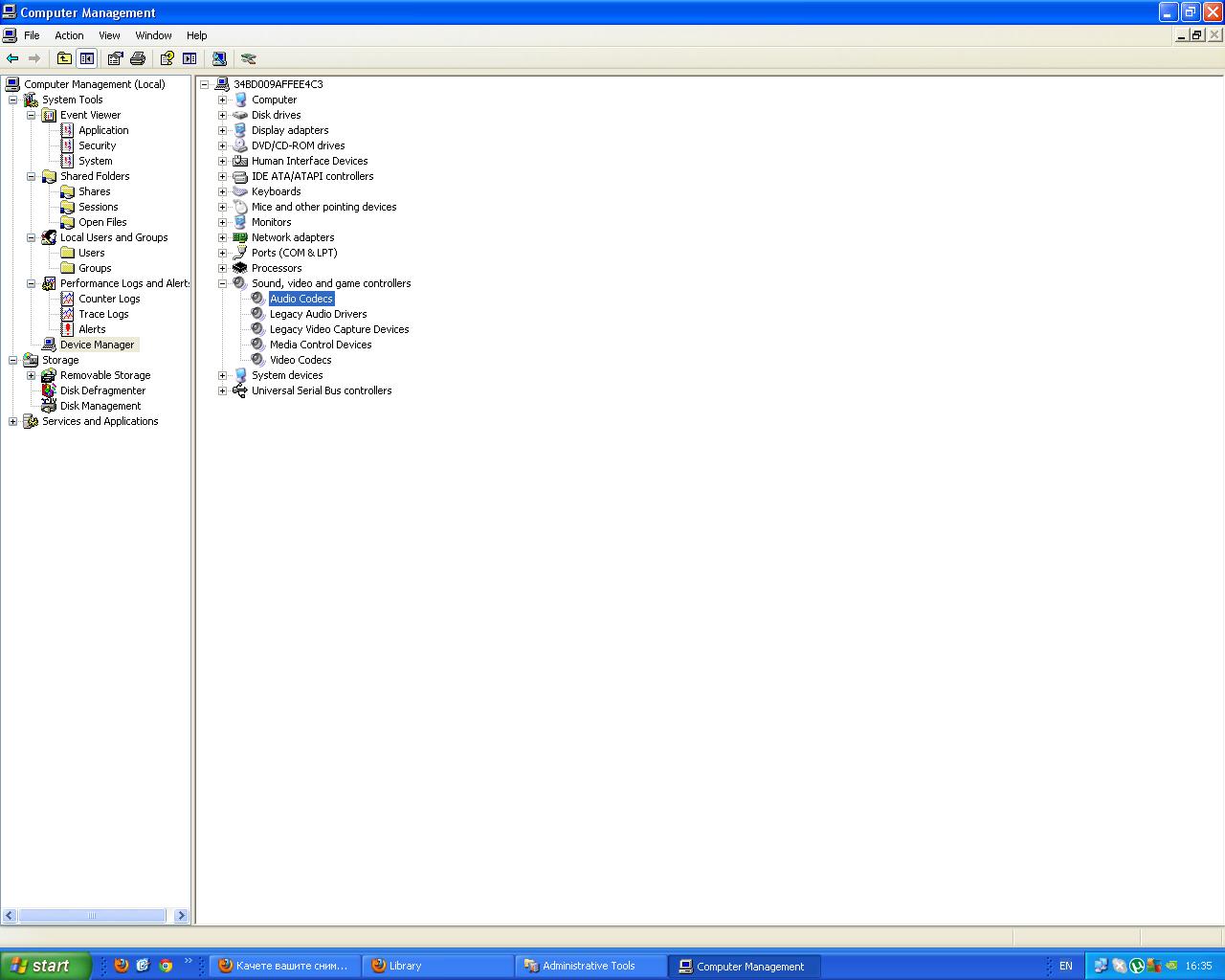Open the Firefox quick launch icon
Image resolution: width=1225 pixels, height=980 pixels.
pyautogui.click(x=122, y=966)
